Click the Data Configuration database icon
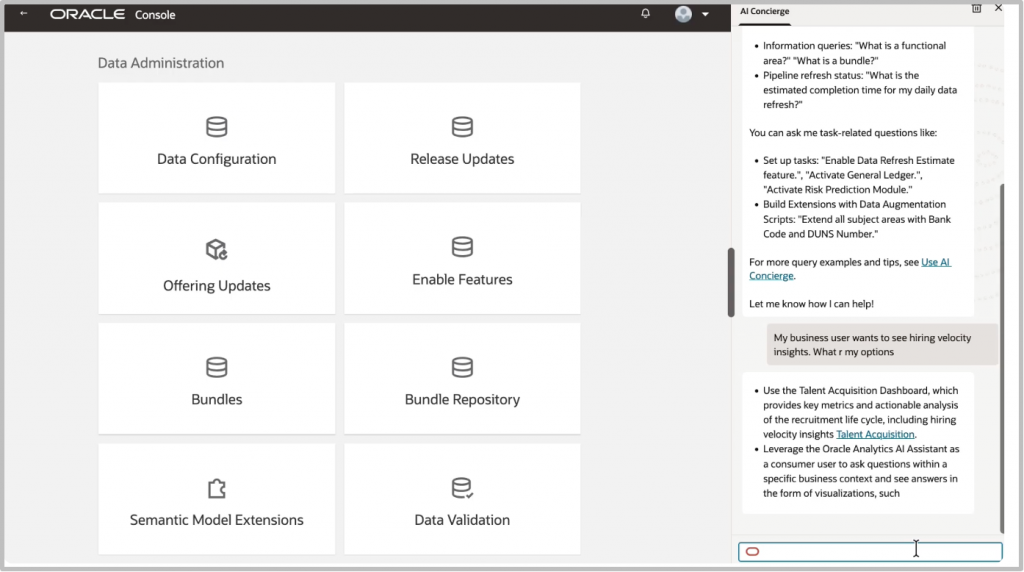This screenshot has width=1024, height=572. (x=216, y=127)
